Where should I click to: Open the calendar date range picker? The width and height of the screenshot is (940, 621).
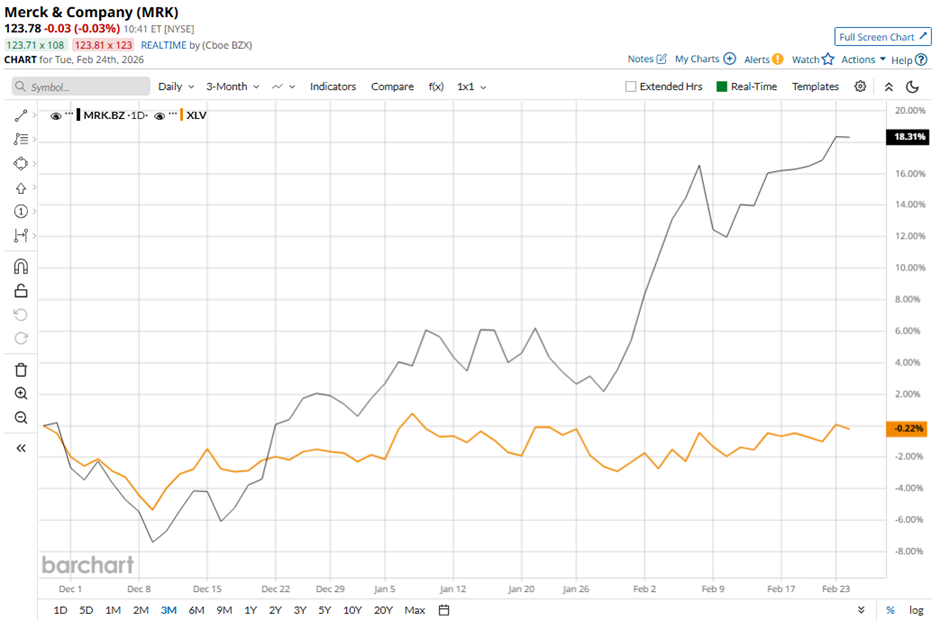444,610
